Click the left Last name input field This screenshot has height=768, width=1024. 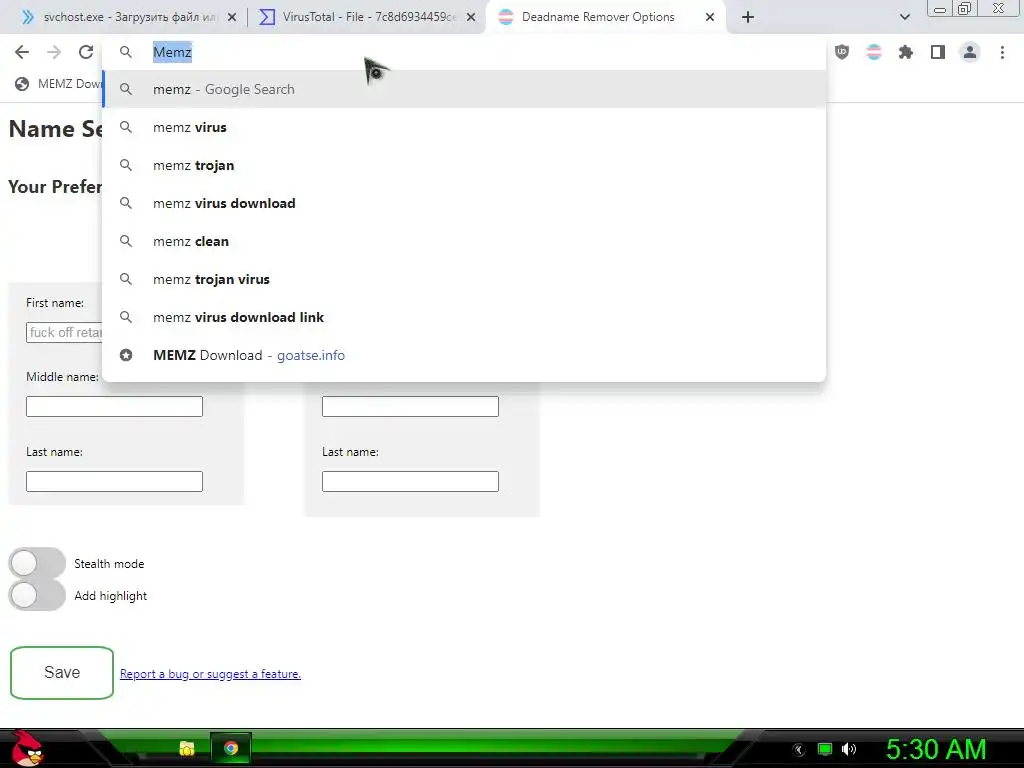click(x=114, y=481)
